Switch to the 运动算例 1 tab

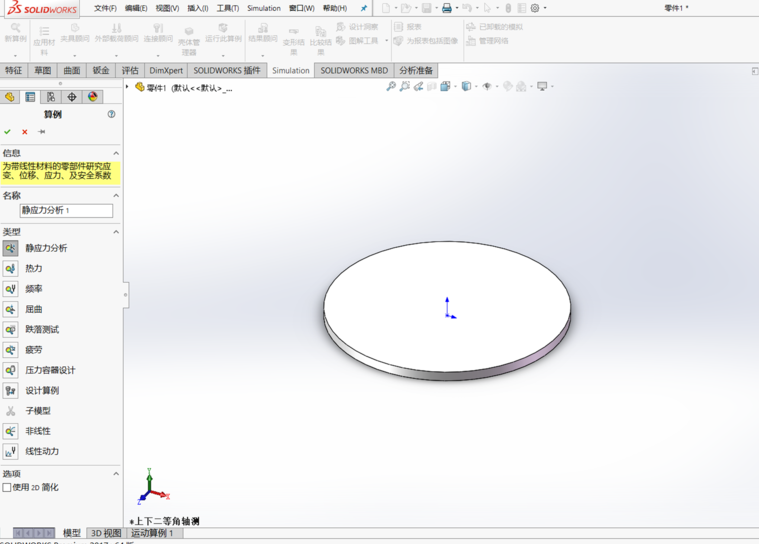152,533
